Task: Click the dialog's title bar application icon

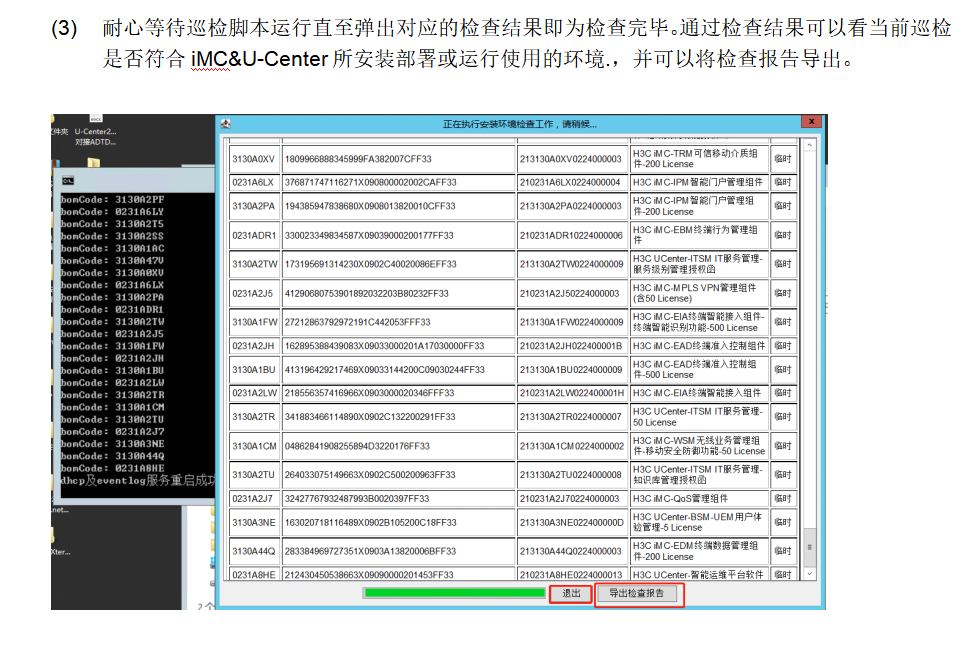Action: tap(226, 124)
